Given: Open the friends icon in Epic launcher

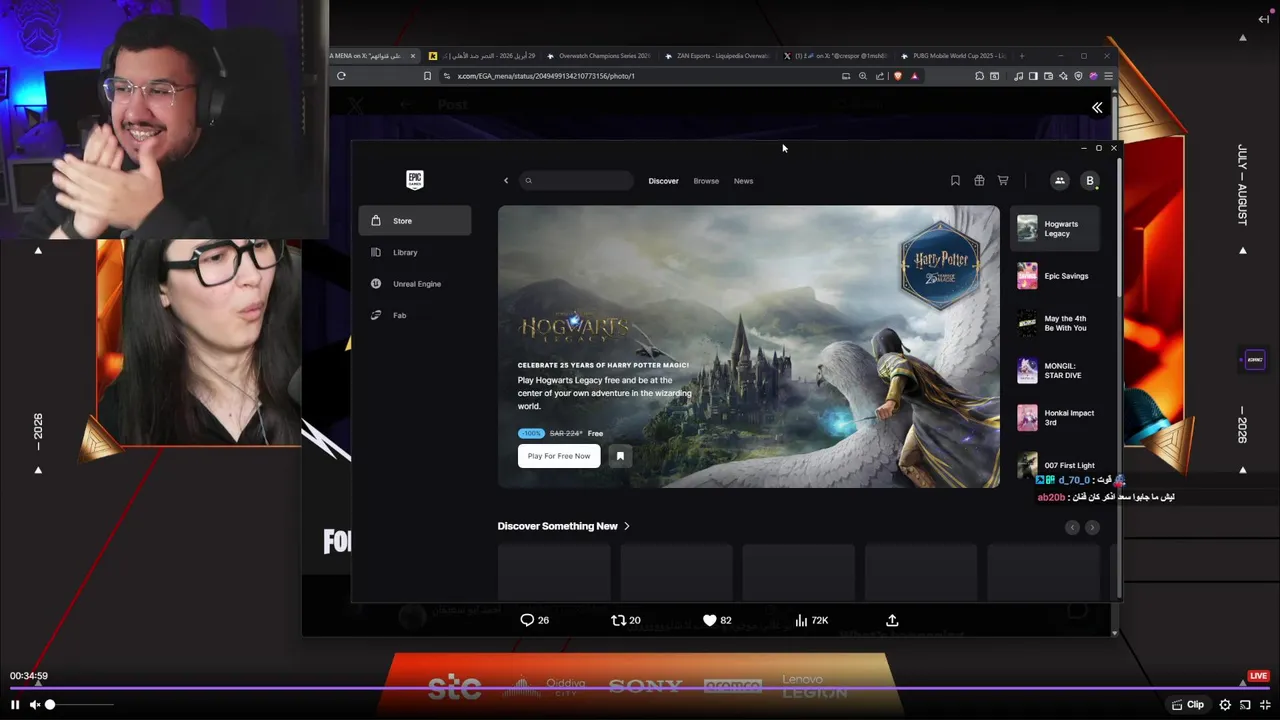Looking at the screenshot, I should 1059,181.
